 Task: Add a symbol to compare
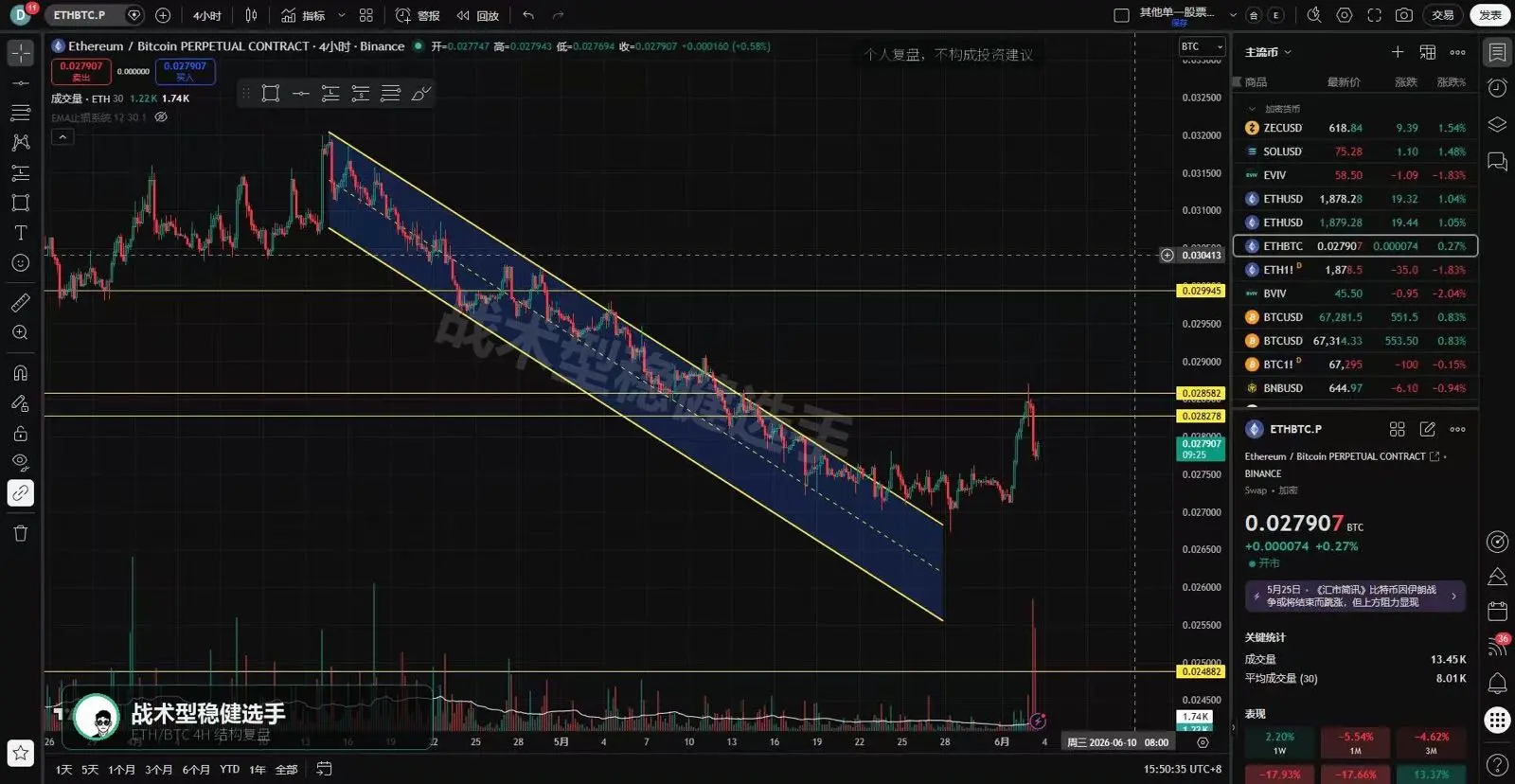[163, 15]
